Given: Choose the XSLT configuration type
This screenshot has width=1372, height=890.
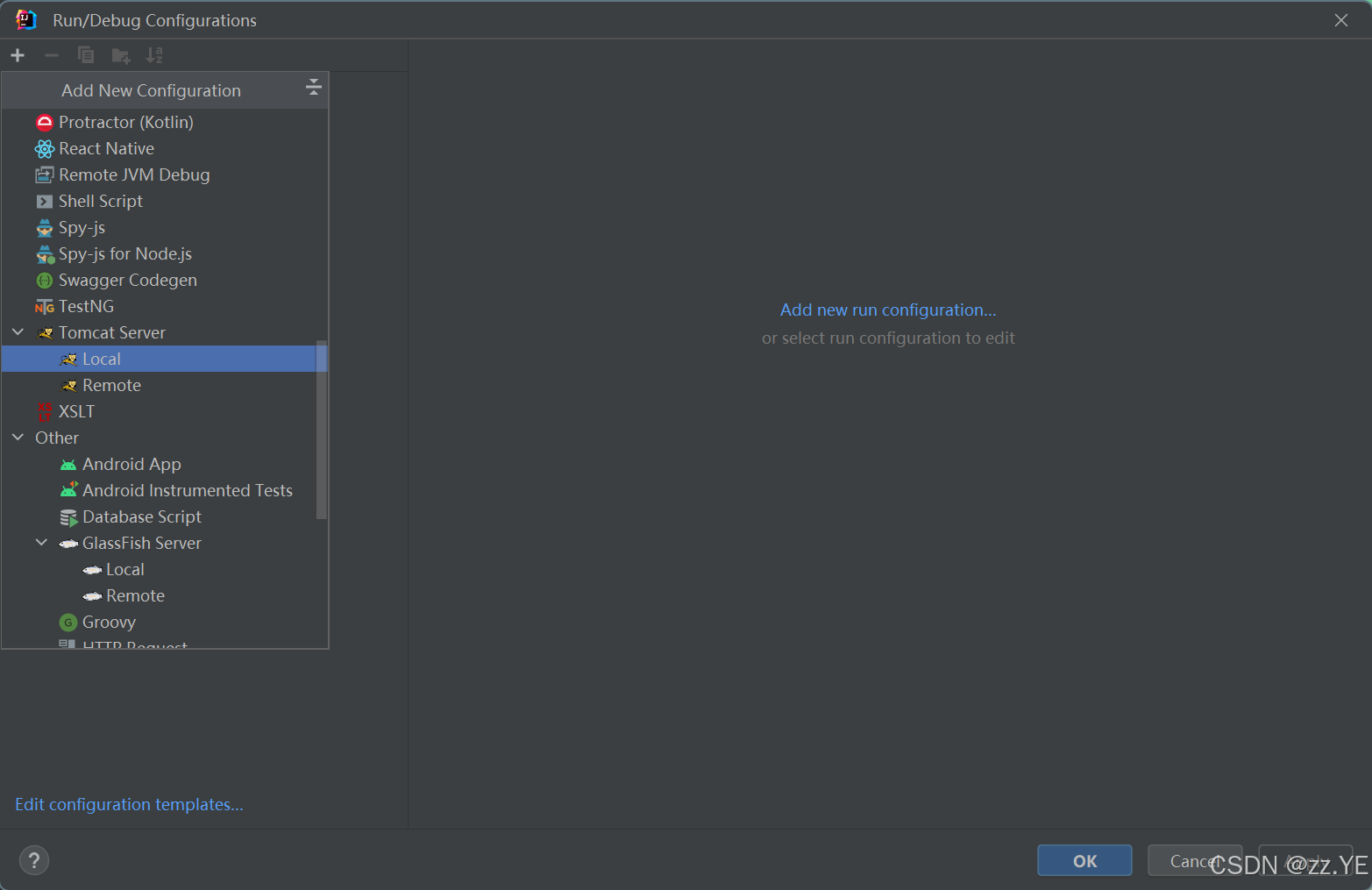Looking at the screenshot, I should [x=76, y=411].
